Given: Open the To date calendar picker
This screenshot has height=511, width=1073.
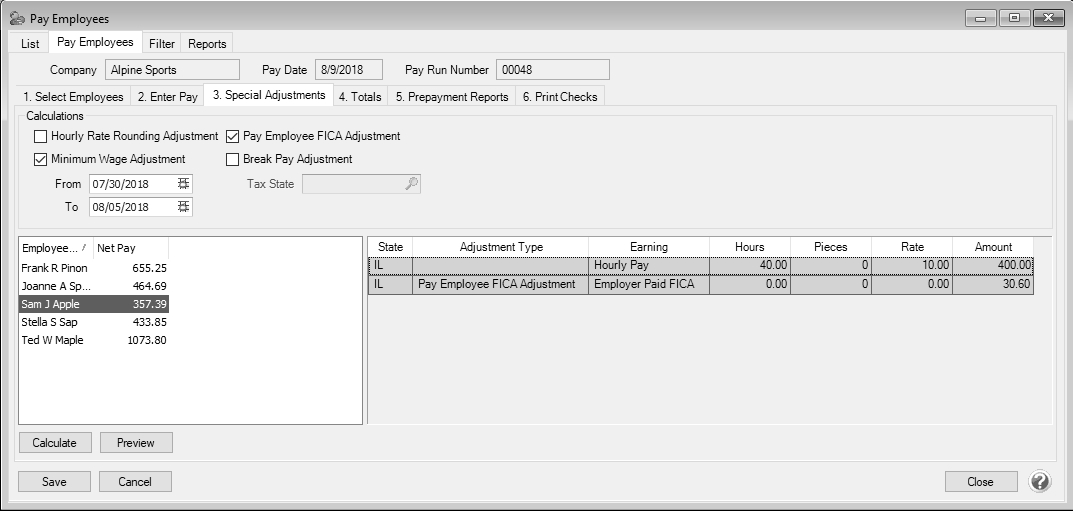Looking at the screenshot, I should 183,207.
